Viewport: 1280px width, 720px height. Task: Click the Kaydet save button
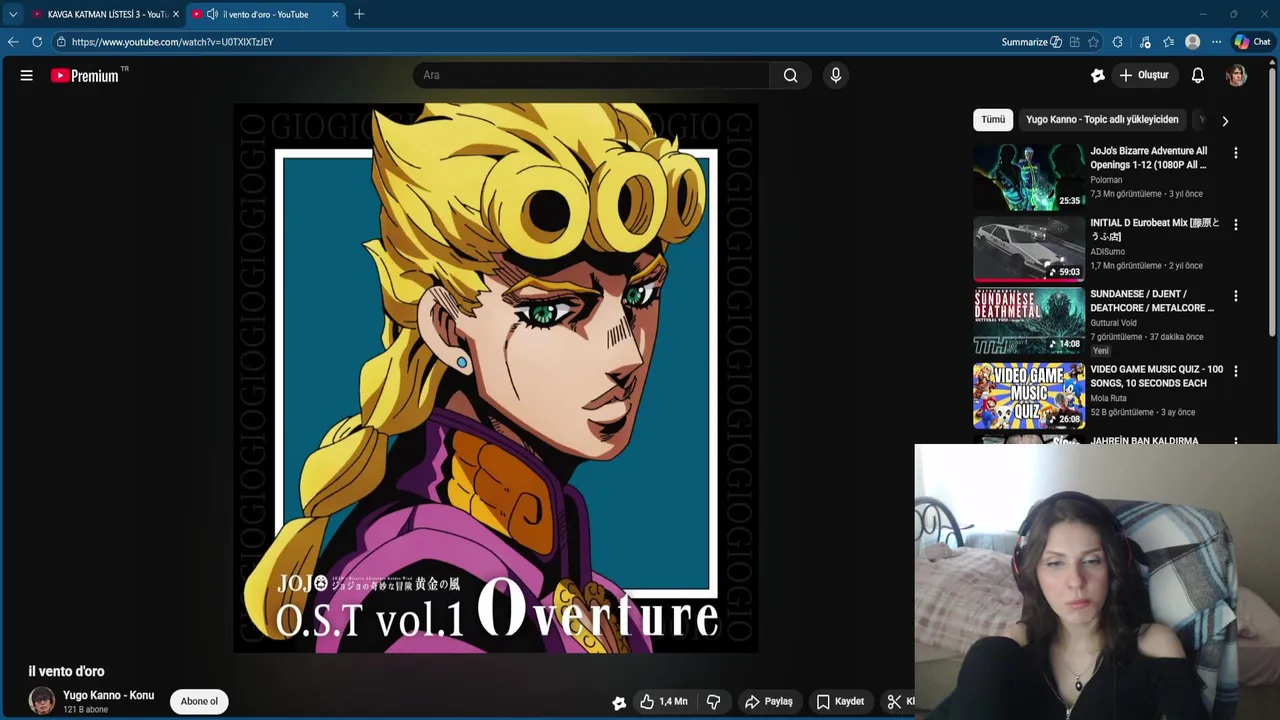tap(840, 702)
